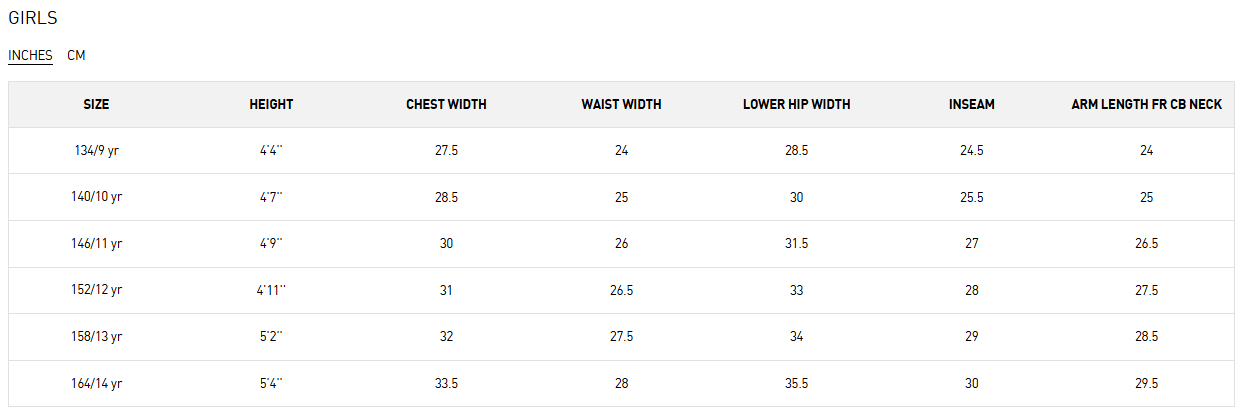Image resolution: width=1243 pixels, height=414 pixels.
Task: Click the ARM LENGTH FR CB NECK header
Action: 1146,105
